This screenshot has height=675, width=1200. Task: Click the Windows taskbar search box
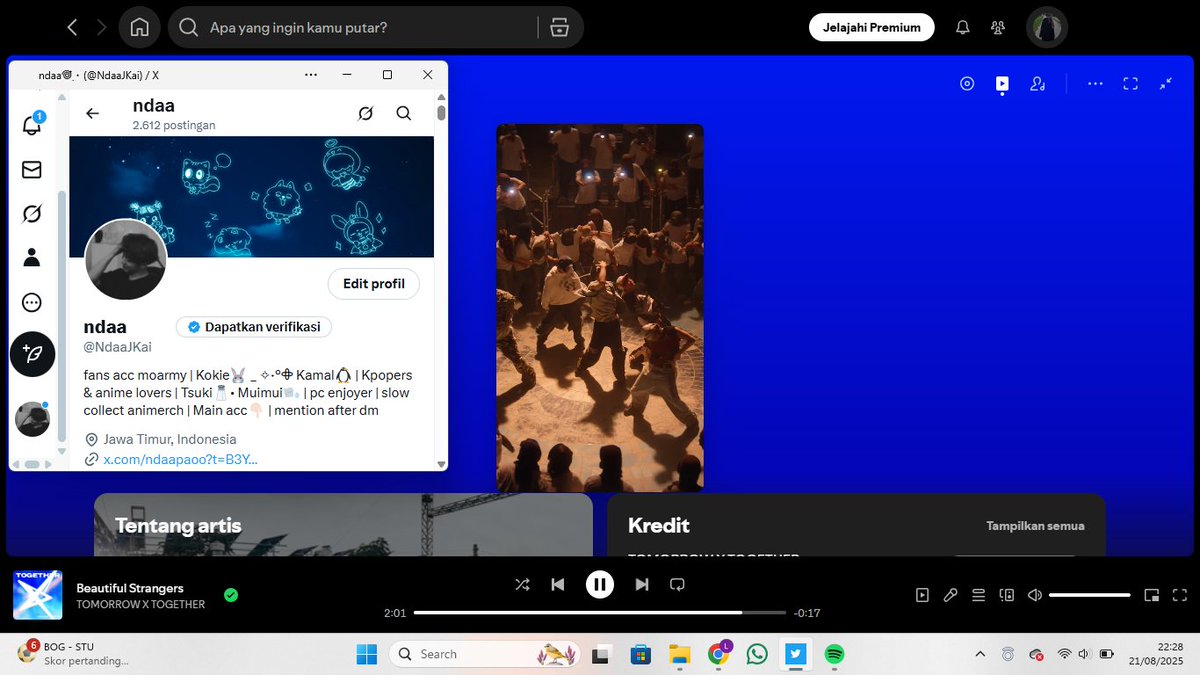[485, 654]
